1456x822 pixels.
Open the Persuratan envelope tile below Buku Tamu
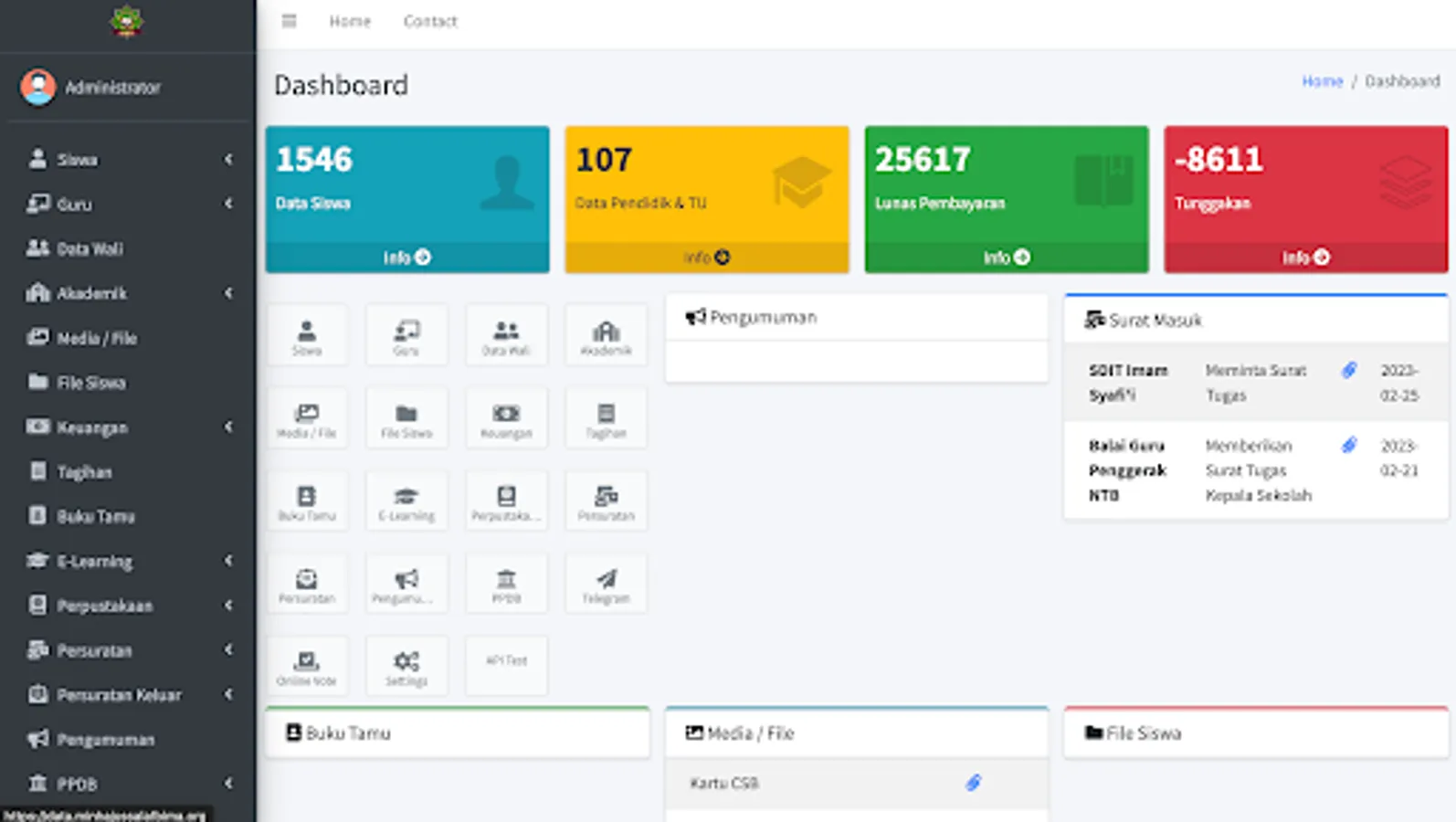(307, 584)
